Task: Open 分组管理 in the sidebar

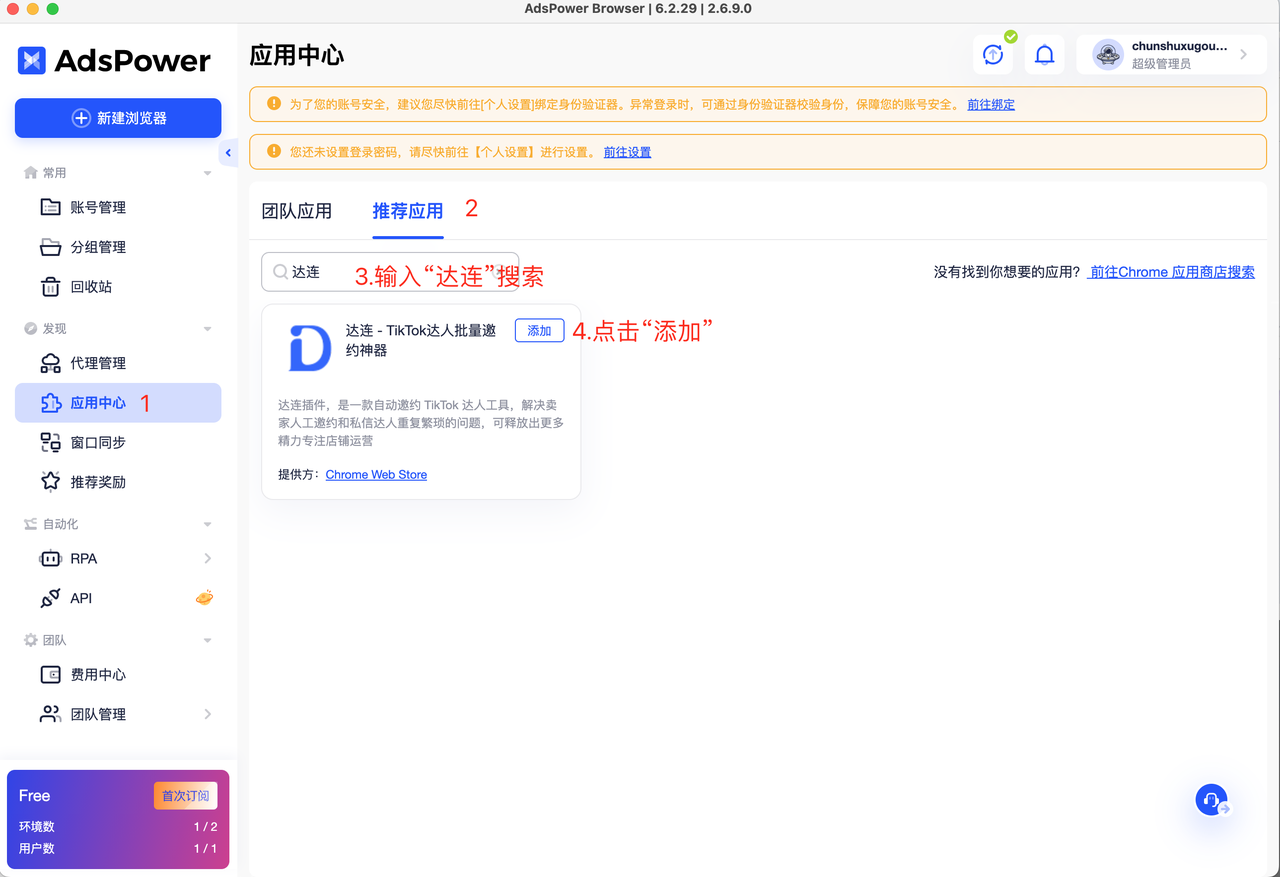Action: point(118,247)
